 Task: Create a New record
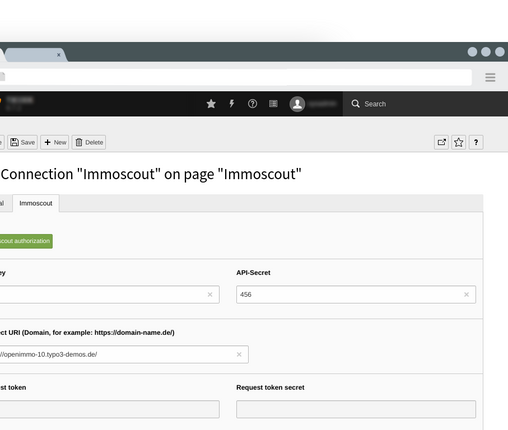coord(55,142)
